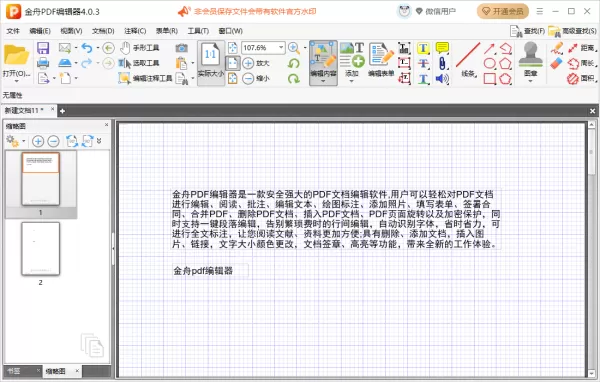The width and height of the screenshot is (600, 382).
Task: Expand the add (添加) dropdown arrow
Action: click(352, 81)
